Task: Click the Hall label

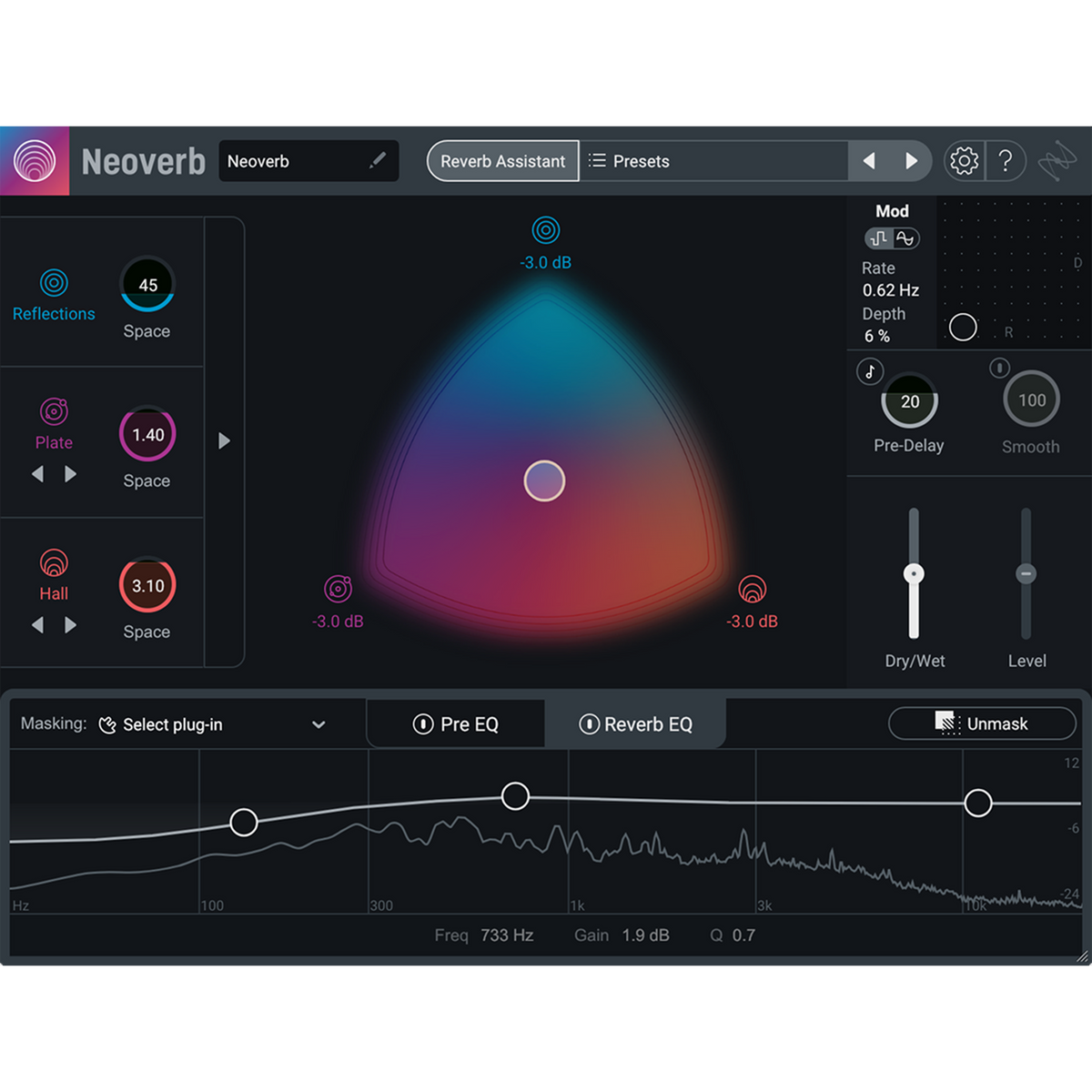Action: [54, 594]
